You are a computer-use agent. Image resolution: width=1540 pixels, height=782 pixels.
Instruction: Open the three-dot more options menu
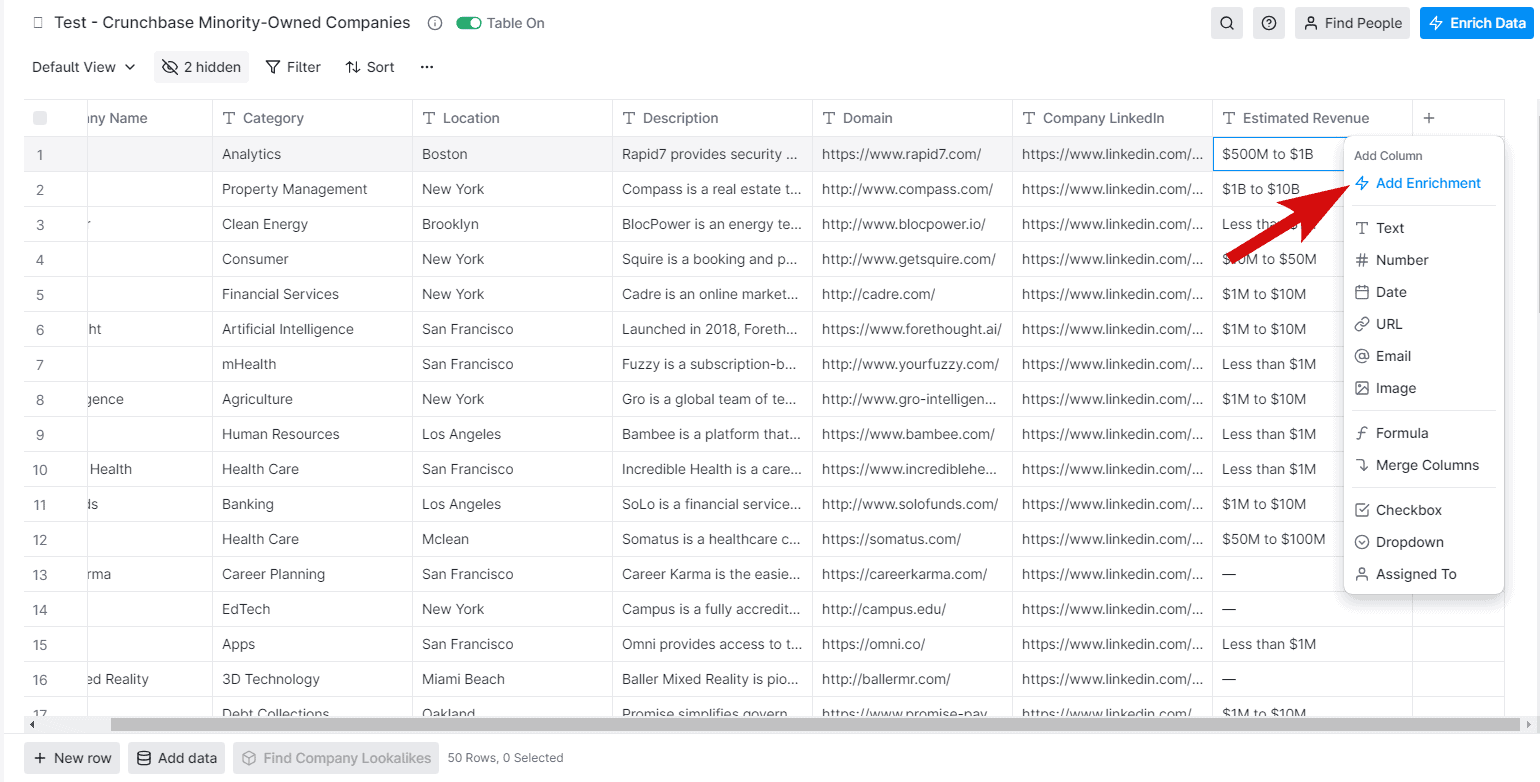427,67
